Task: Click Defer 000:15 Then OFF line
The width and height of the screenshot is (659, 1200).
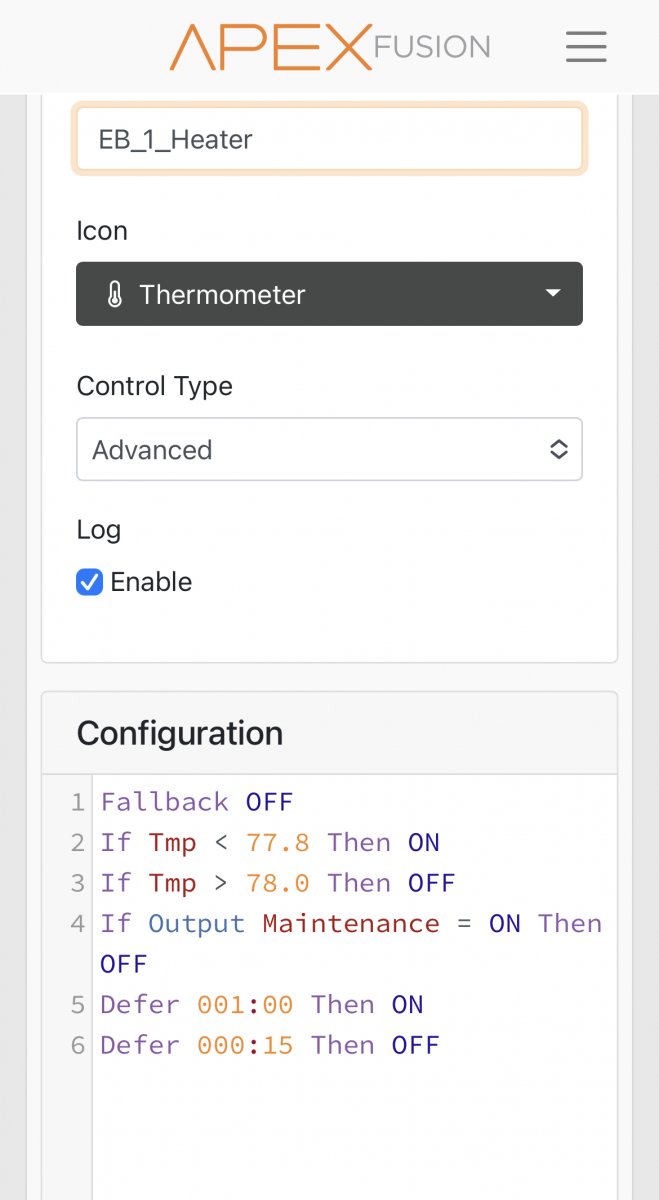Action: pos(270,1045)
